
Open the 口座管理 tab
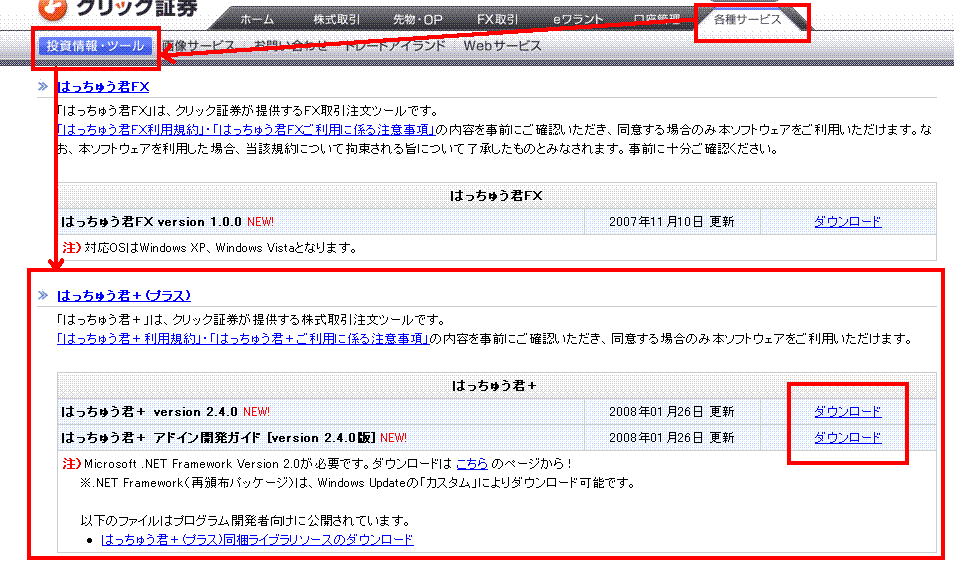656,19
